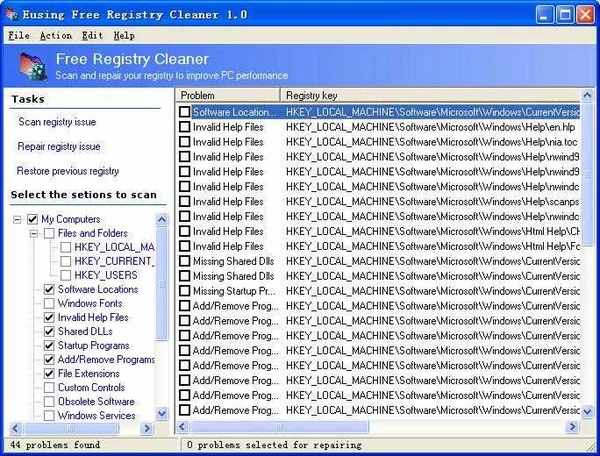The height and width of the screenshot is (456, 600).
Task: Check the Files and Folders checkbox
Action: (49, 233)
